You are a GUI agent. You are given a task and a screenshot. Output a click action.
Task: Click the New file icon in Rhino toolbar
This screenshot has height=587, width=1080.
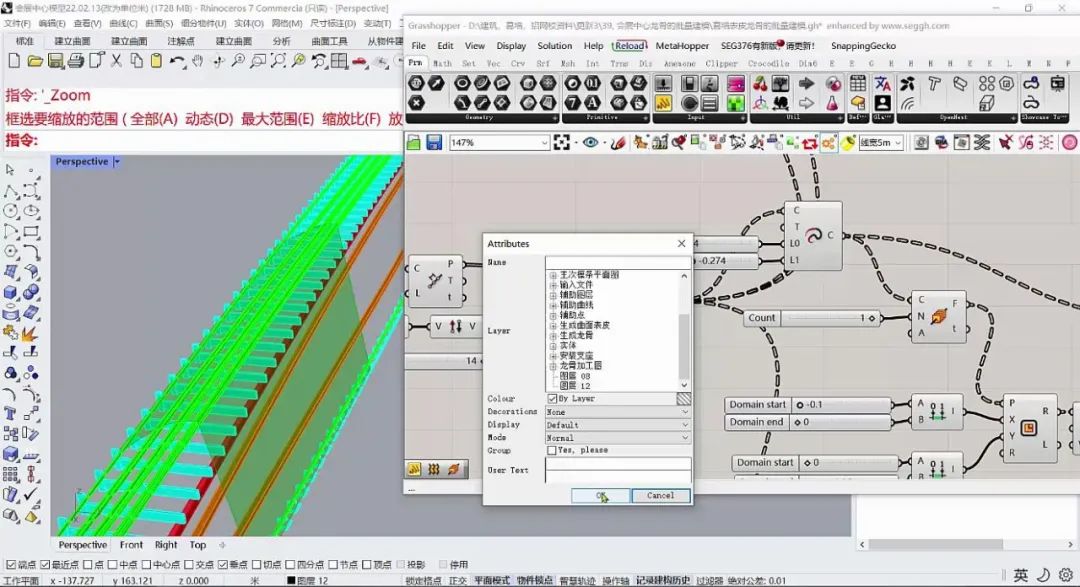pos(14,61)
